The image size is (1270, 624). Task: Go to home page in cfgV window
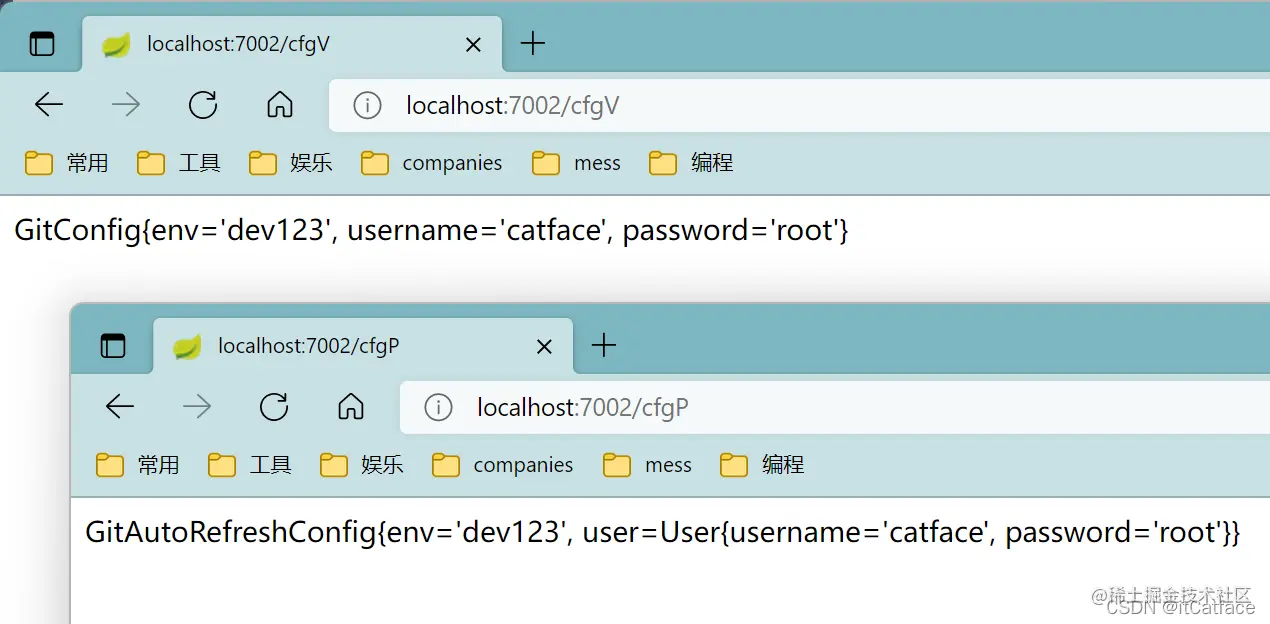tap(280, 104)
